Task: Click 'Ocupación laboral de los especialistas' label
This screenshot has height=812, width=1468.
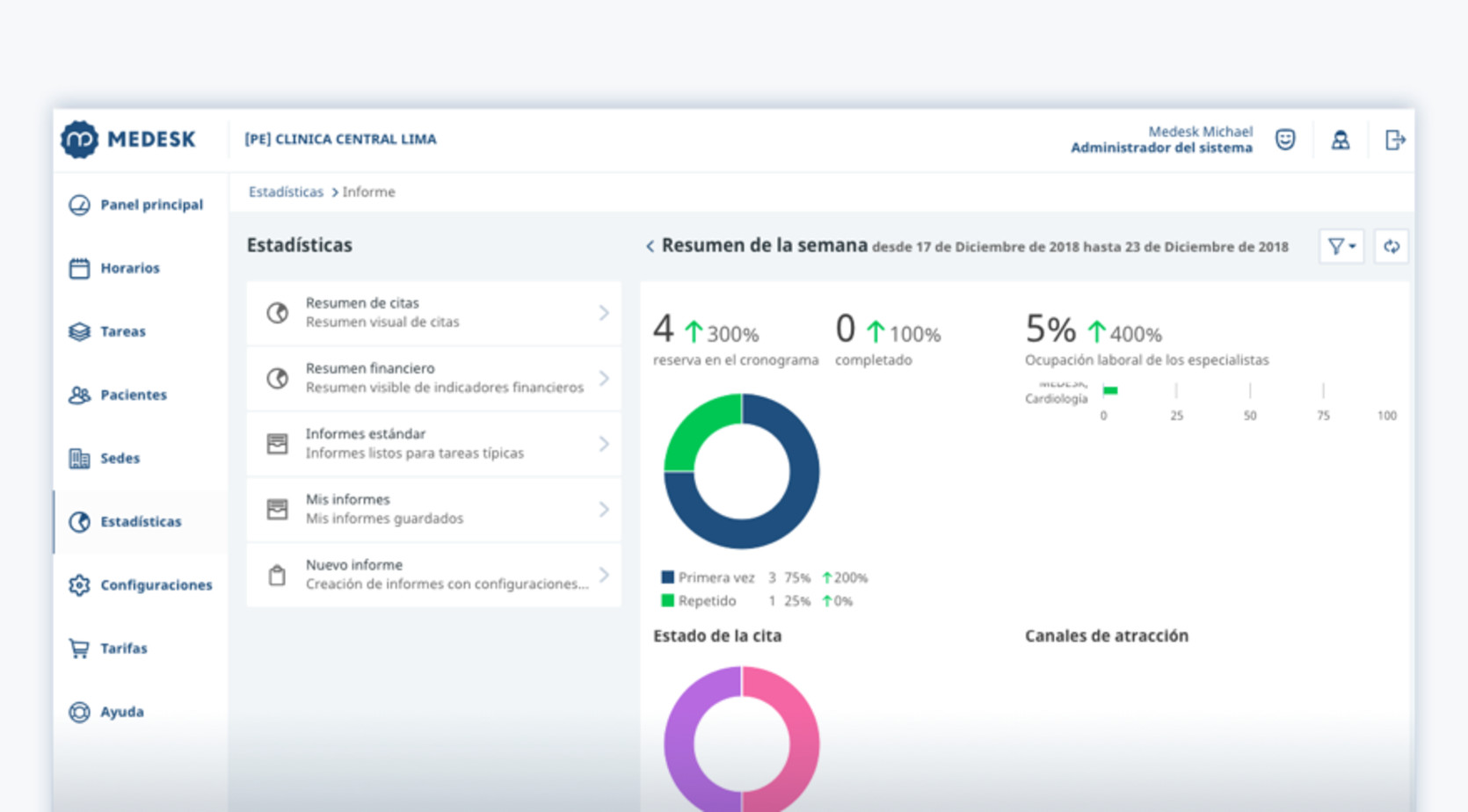Action: [1147, 360]
